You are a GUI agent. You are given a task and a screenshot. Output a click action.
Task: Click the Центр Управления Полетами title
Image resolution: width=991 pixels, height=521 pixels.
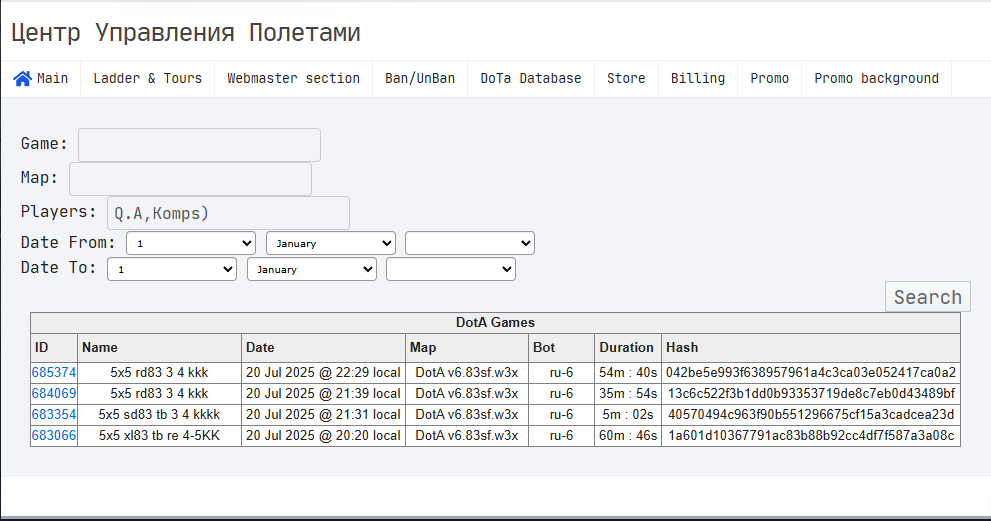(186, 33)
